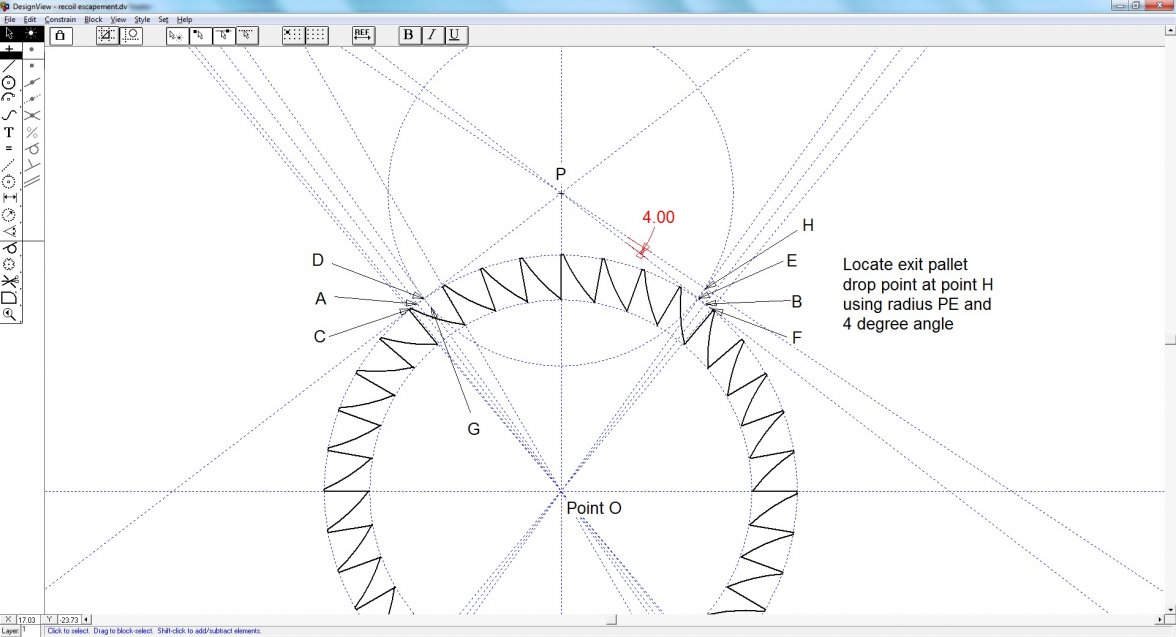Toggle the lock button in toolbar

(60, 35)
